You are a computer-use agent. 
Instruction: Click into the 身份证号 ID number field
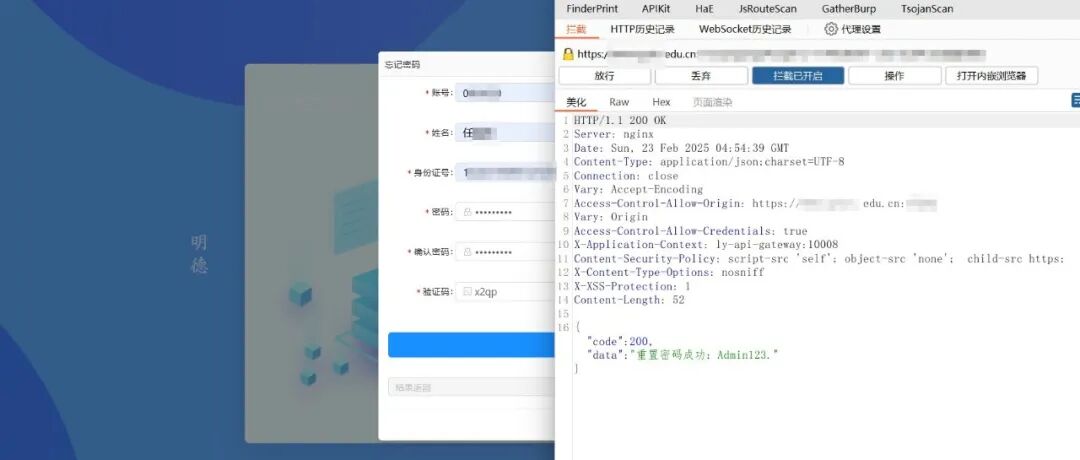pyautogui.click(x=505, y=172)
